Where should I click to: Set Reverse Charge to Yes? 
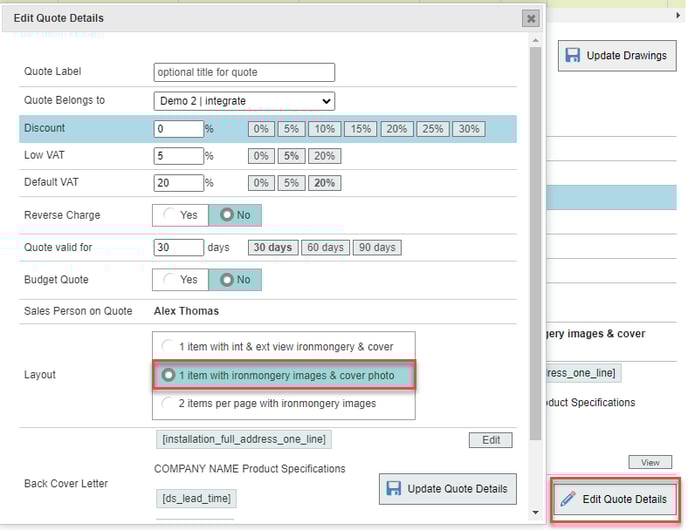tap(180, 215)
